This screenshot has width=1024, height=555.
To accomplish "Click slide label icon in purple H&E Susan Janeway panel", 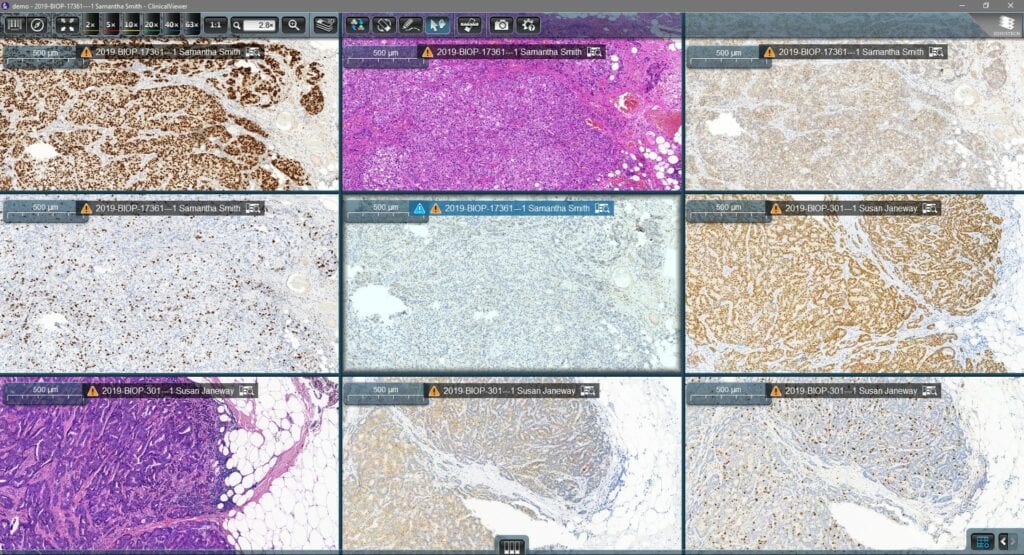I will coord(247,390).
